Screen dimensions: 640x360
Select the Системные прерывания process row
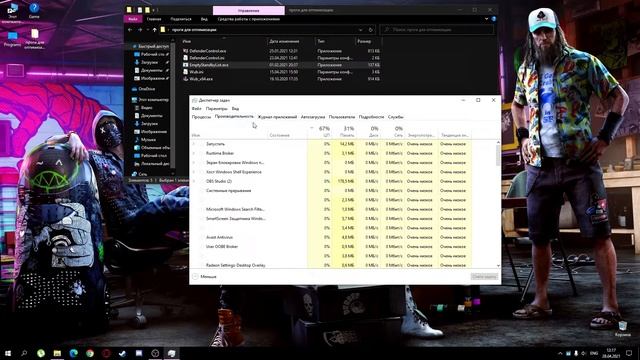pos(331,191)
